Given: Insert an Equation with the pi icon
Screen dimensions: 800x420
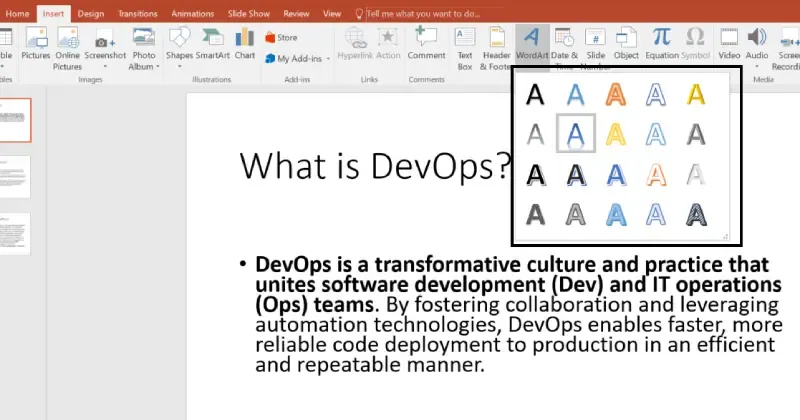Looking at the screenshot, I should pos(662,44).
